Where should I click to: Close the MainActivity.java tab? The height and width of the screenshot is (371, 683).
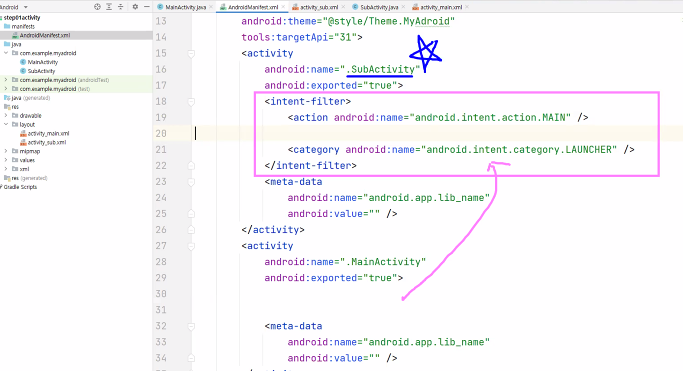point(211,7)
